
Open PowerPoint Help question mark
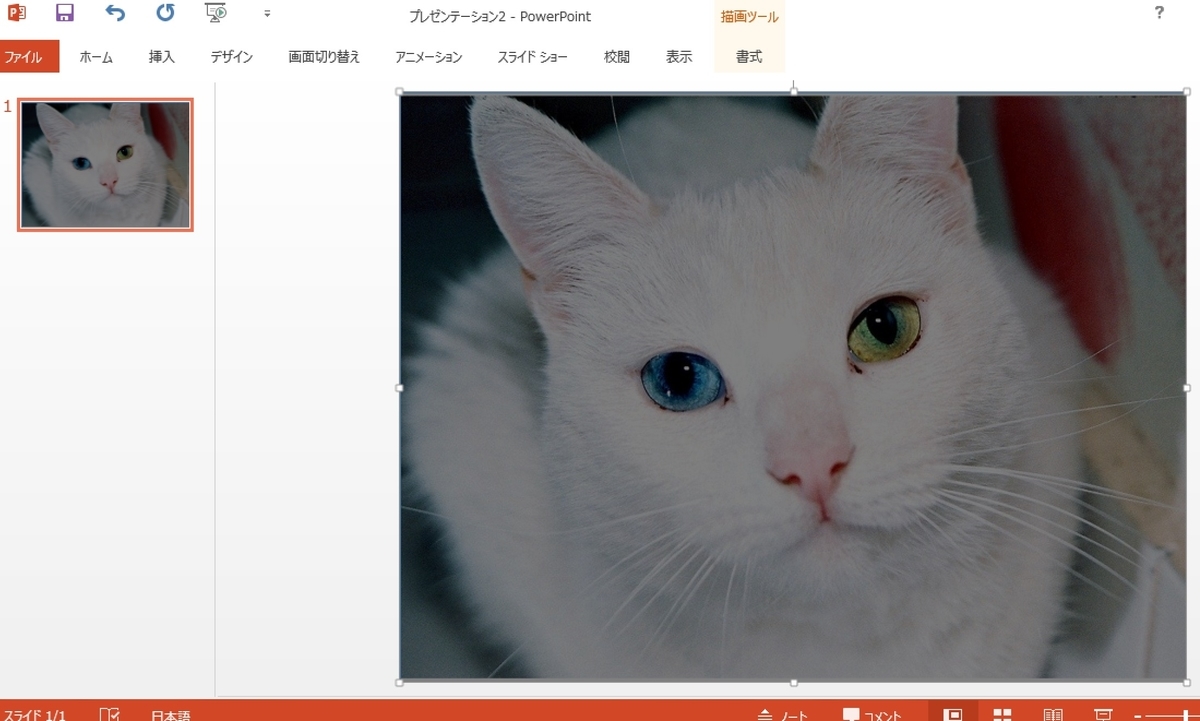[x=1159, y=13]
